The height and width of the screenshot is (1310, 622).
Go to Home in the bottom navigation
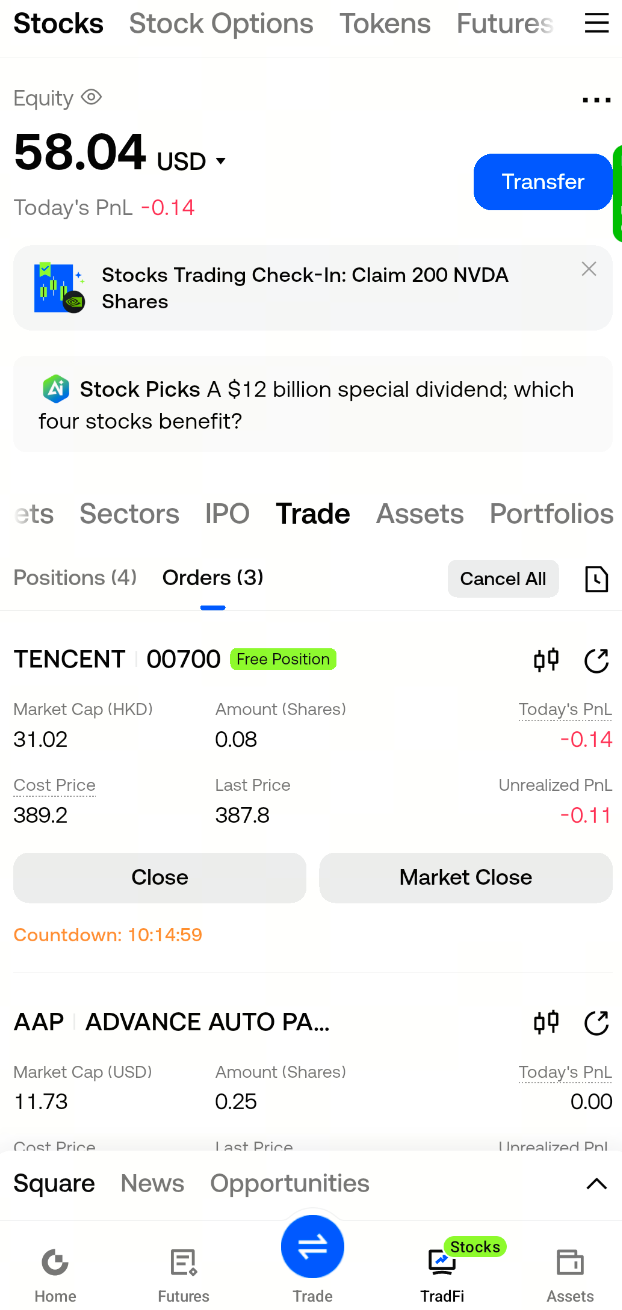(x=55, y=1275)
